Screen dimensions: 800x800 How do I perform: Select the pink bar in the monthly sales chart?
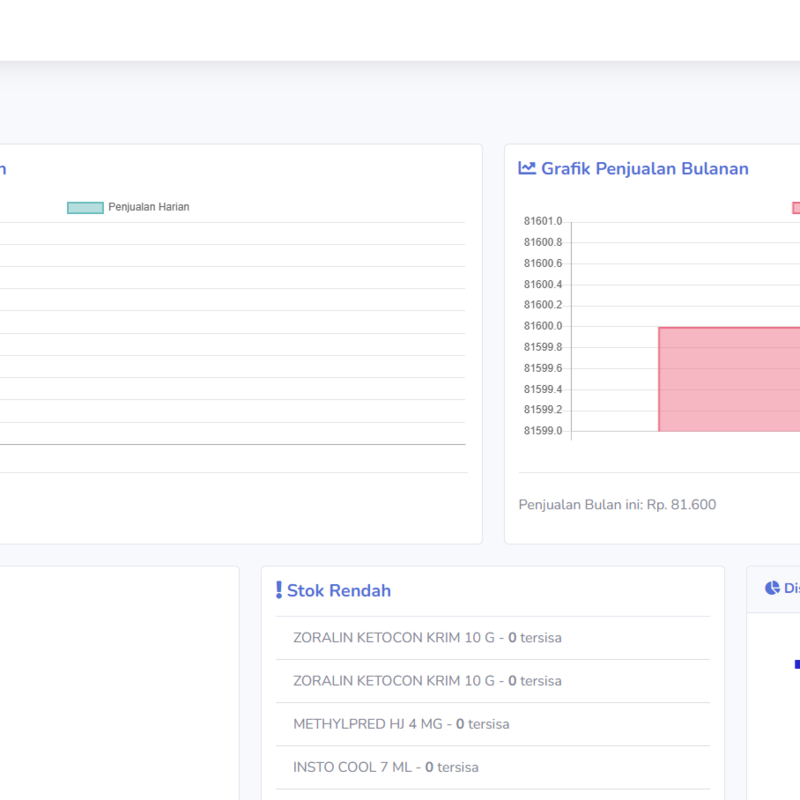pos(730,378)
